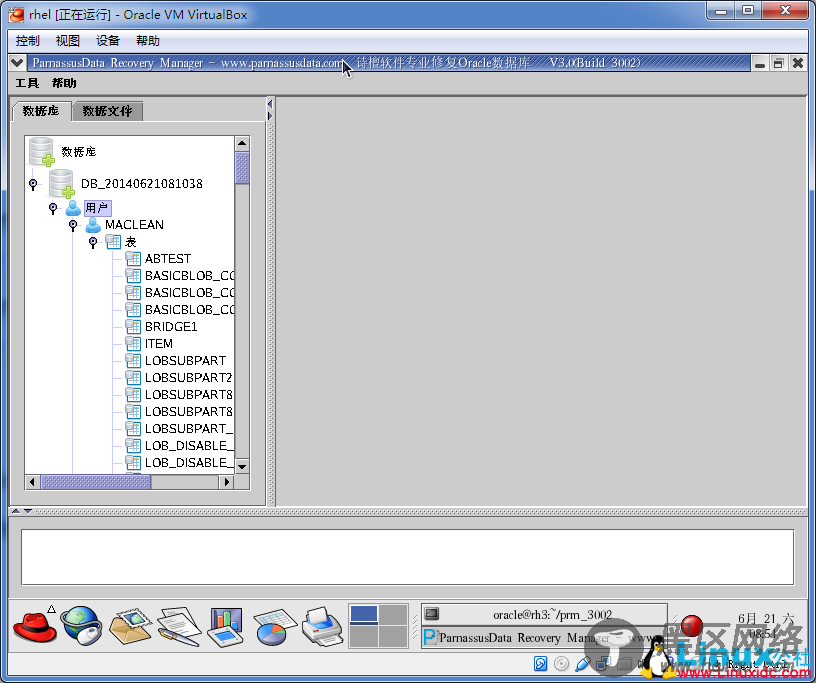Click VirtualBox USB device status icon
The height and width of the screenshot is (683, 816).
click(582, 664)
